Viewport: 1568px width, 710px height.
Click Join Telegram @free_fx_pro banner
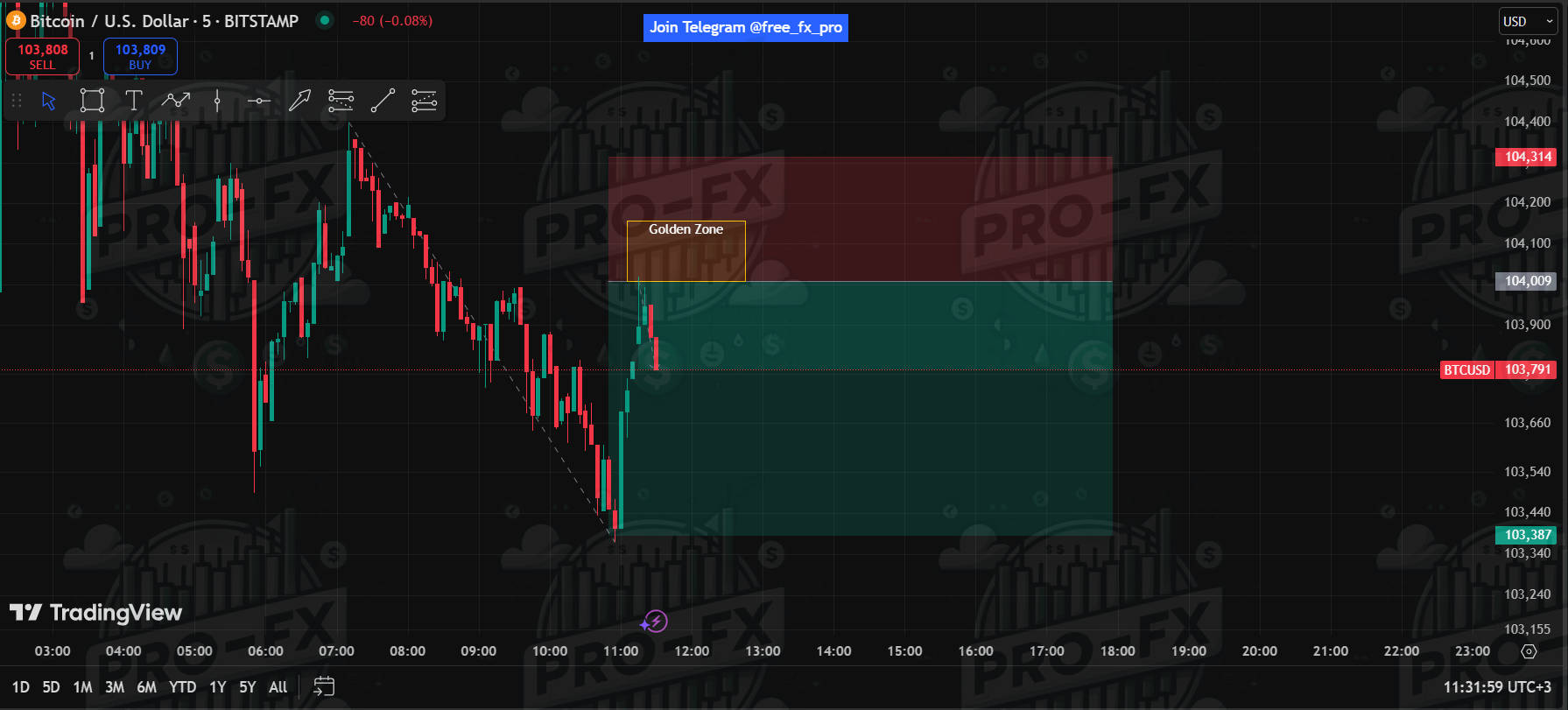745,27
